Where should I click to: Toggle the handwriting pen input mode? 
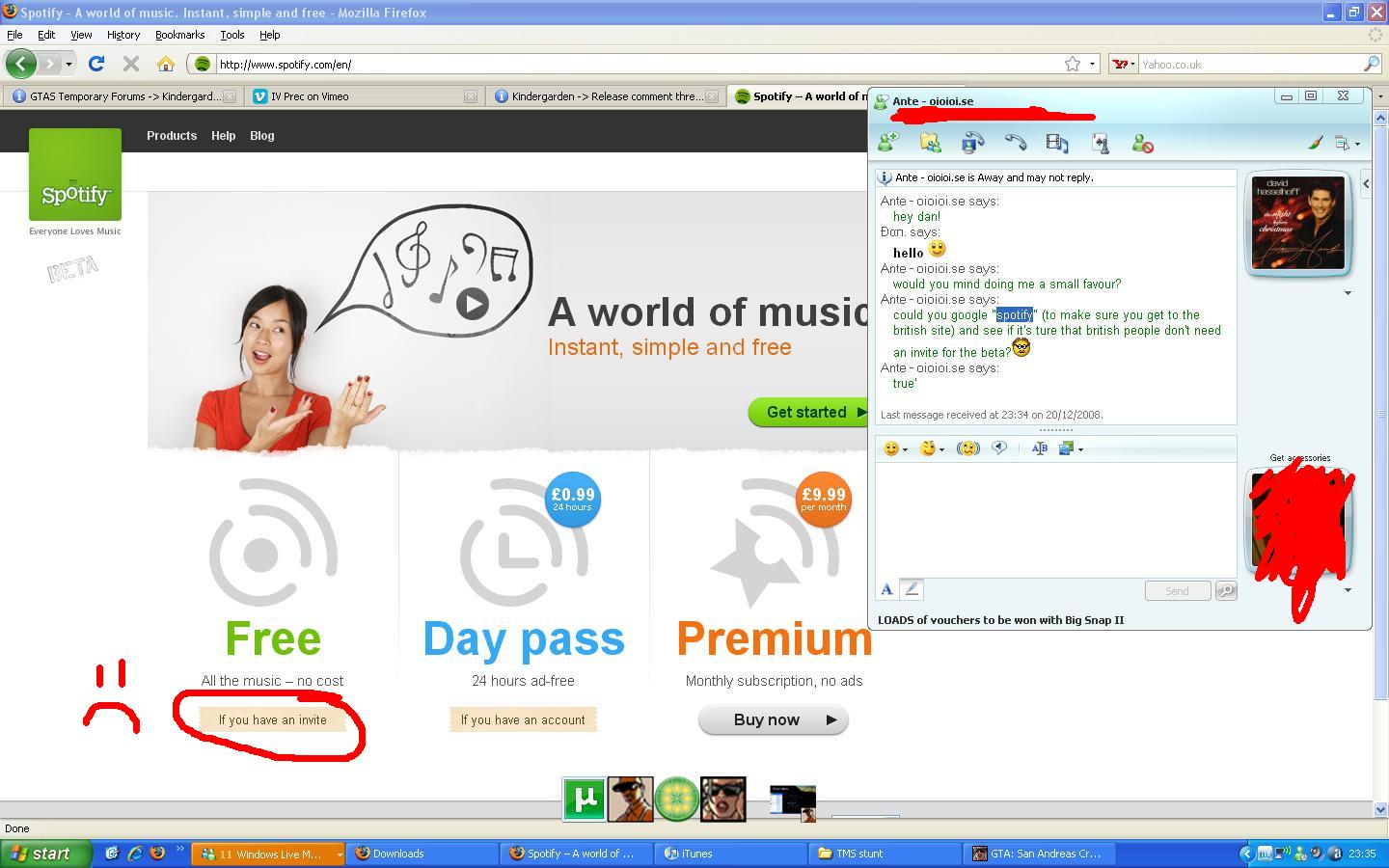point(912,589)
